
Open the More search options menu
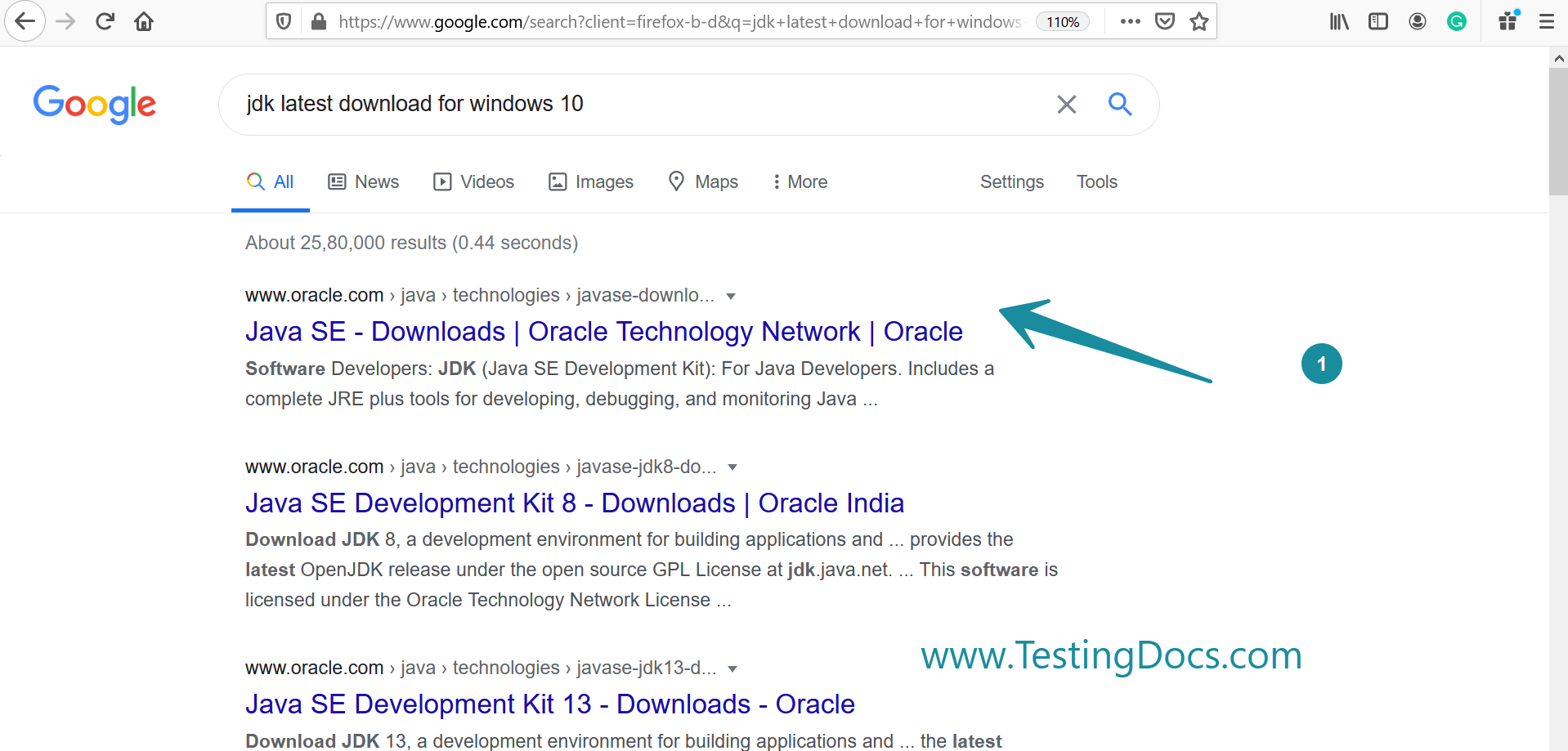pos(800,181)
